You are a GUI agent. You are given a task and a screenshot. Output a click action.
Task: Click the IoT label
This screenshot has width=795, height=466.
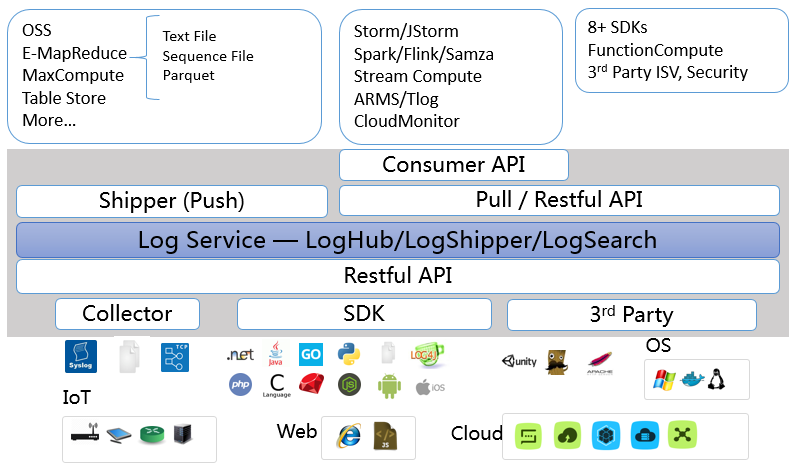coord(77,398)
